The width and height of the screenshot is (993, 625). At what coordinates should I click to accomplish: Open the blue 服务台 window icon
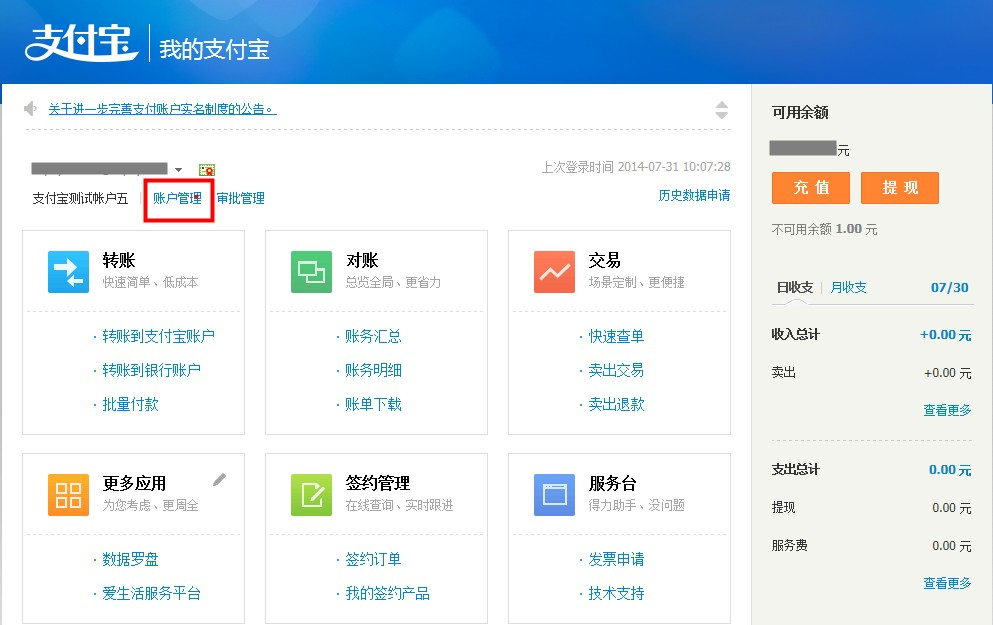(x=554, y=495)
